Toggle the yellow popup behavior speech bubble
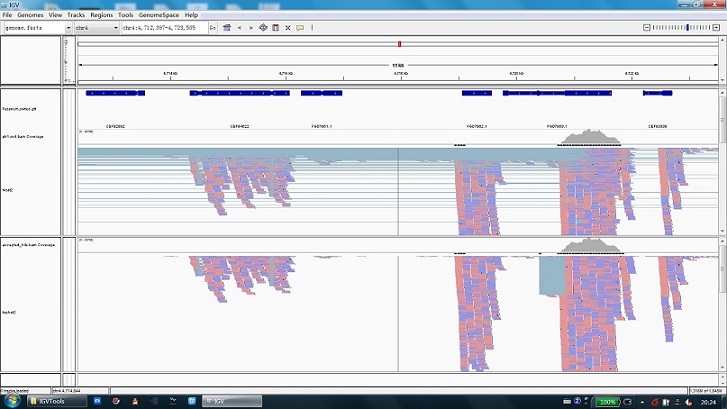The width and height of the screenshot is (727, 409). 300,28
